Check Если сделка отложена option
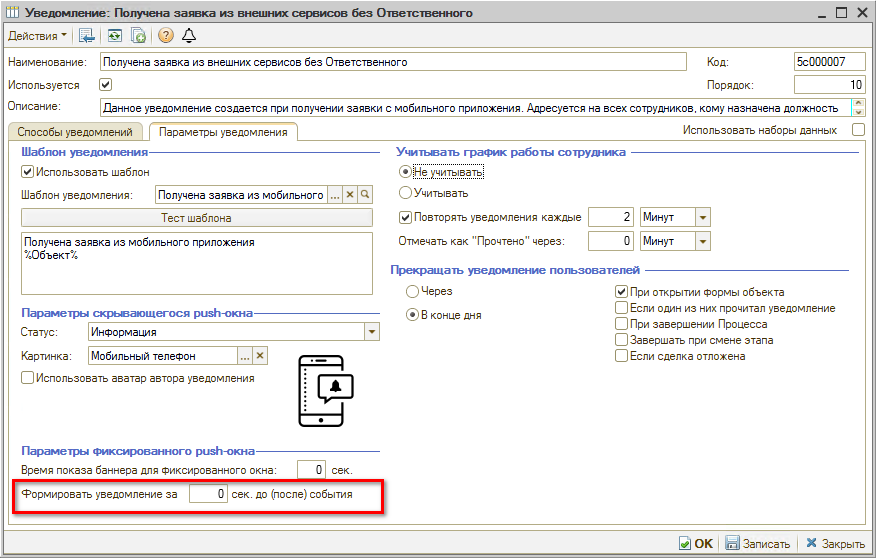 (x=621, y=356)
